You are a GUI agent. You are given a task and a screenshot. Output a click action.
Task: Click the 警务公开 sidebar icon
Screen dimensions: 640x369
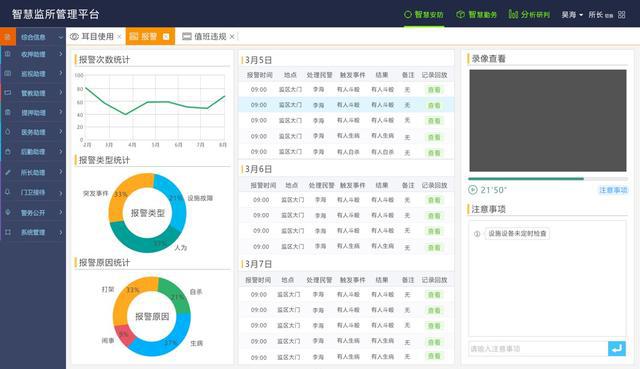coord(7,212)
